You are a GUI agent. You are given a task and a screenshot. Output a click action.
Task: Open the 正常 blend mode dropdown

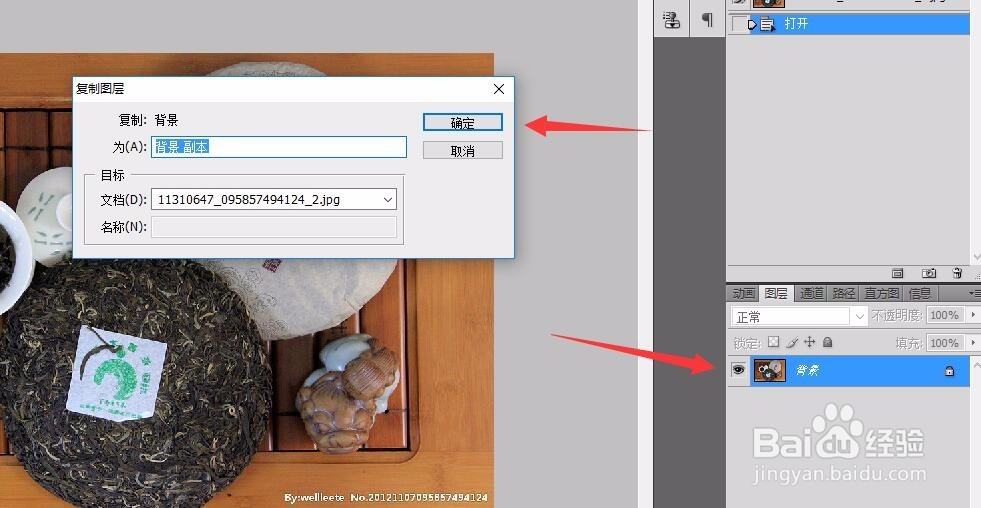(859, 317)
